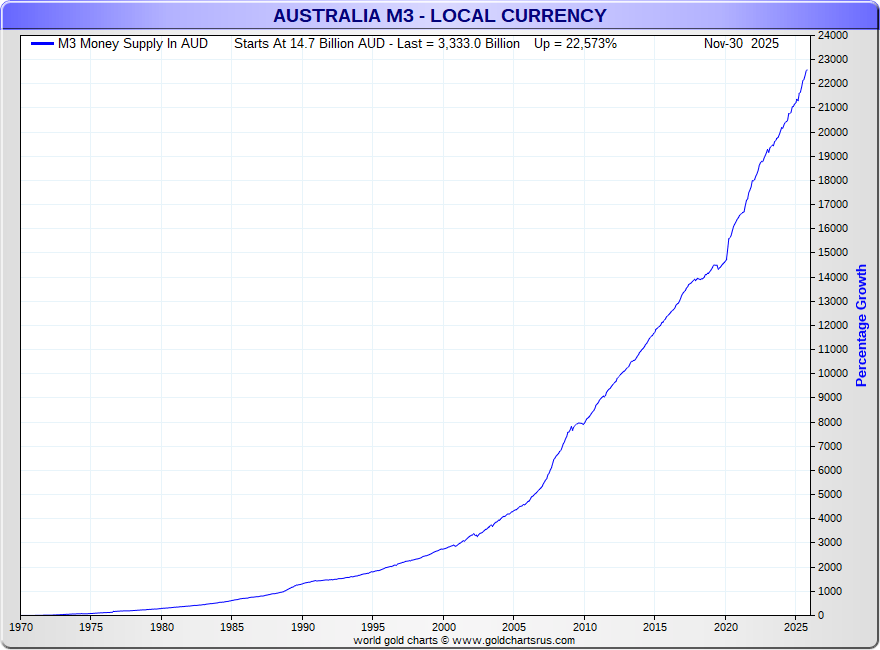Click the y-axis value 5000

coord(830,495)
